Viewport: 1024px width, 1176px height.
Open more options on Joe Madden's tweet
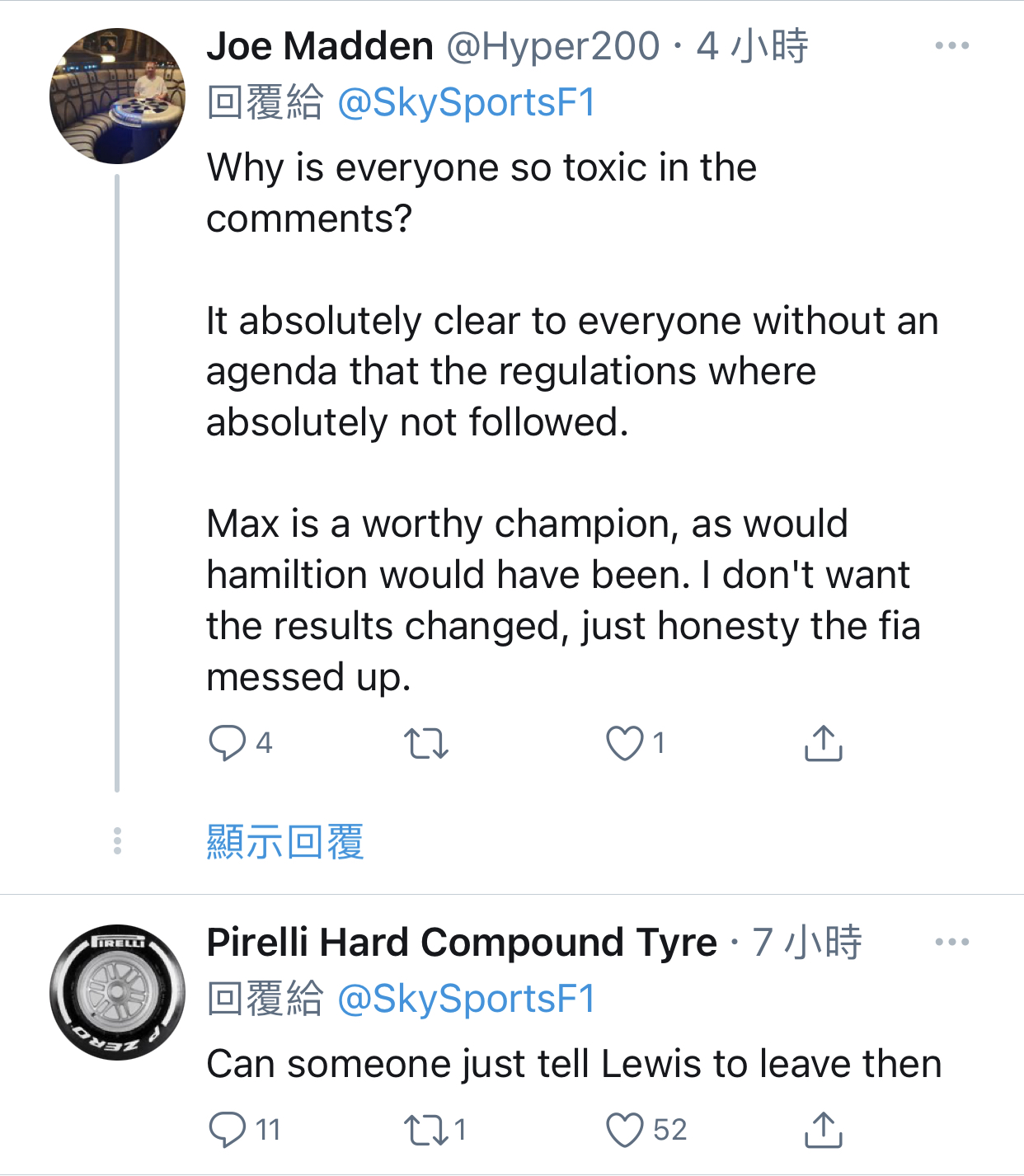coord(951,46)
